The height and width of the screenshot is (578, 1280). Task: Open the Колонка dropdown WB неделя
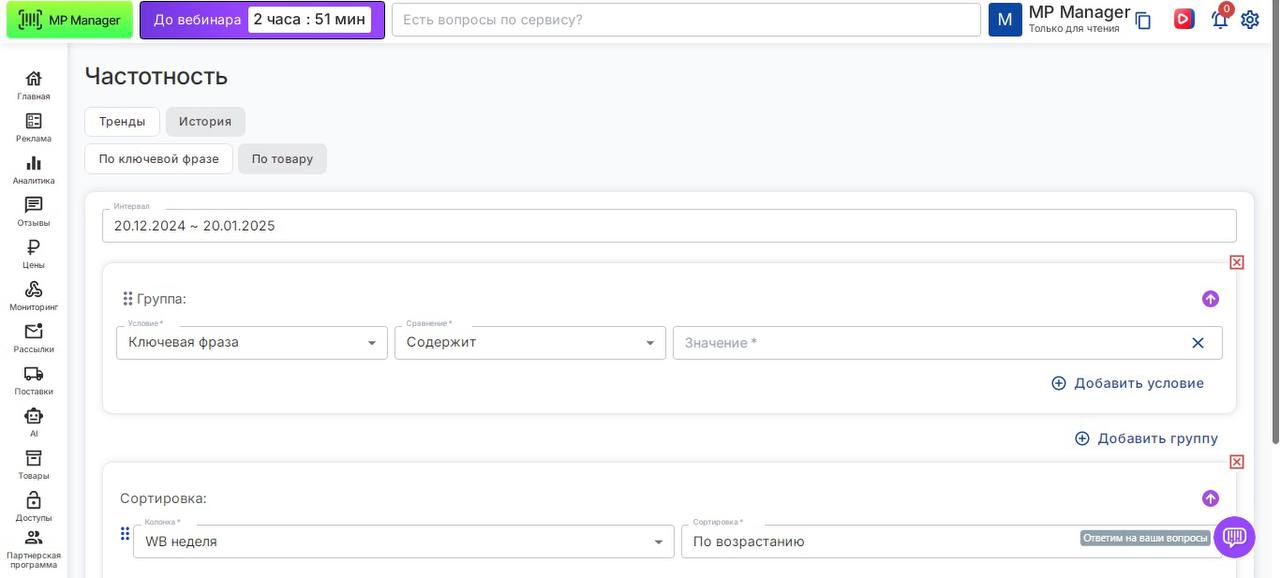point(403,542)
